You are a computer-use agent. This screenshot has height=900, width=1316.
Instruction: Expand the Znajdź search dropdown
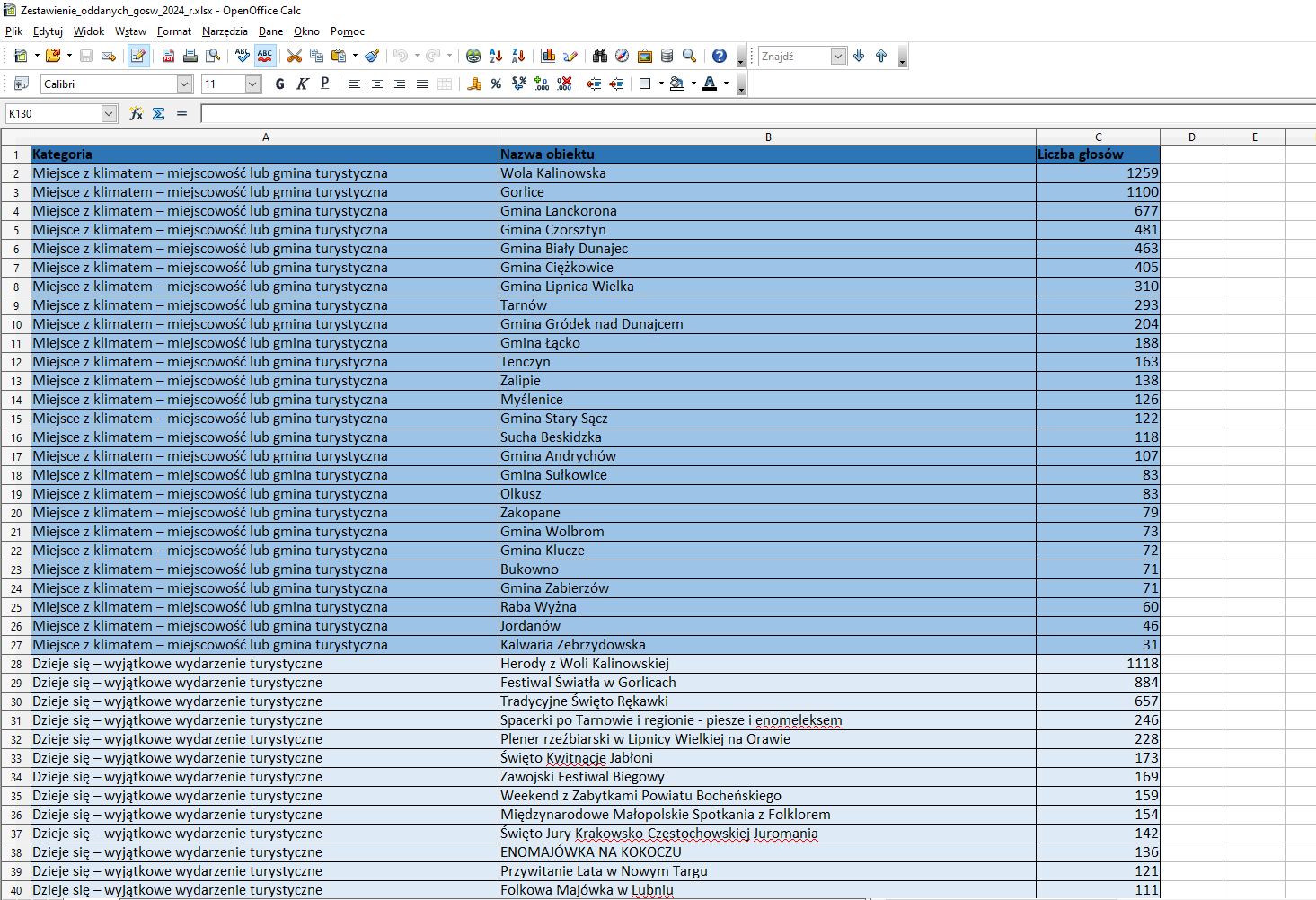pos(838,56)
